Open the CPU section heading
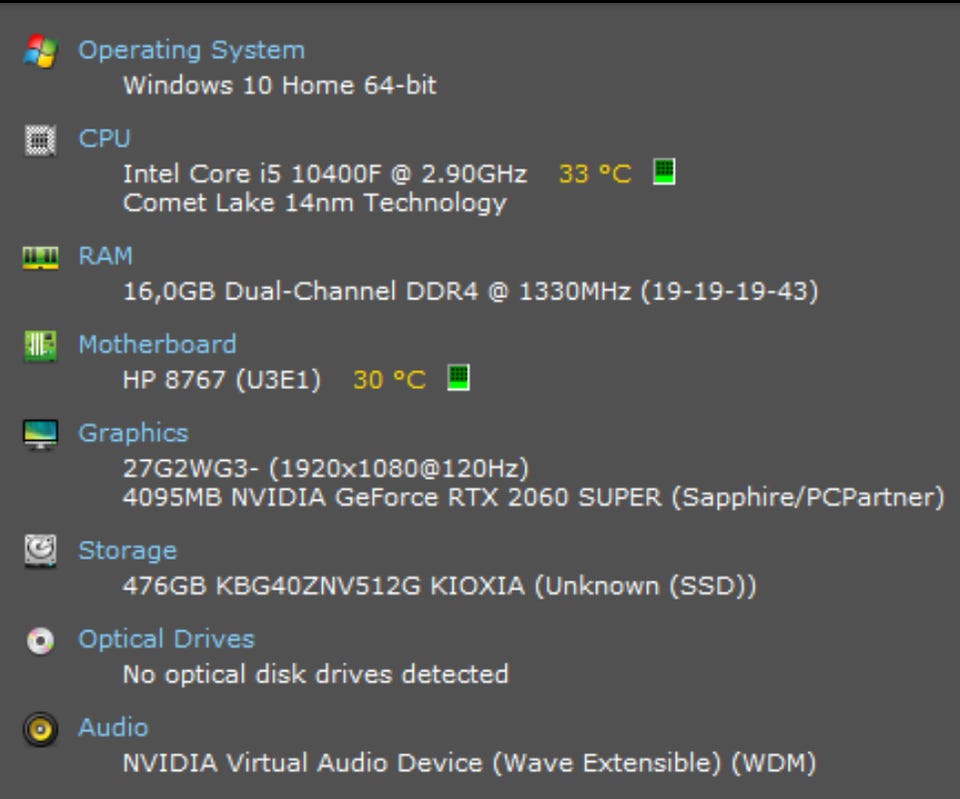The height and width of the screenshot is (799, 960). (104, 139)
